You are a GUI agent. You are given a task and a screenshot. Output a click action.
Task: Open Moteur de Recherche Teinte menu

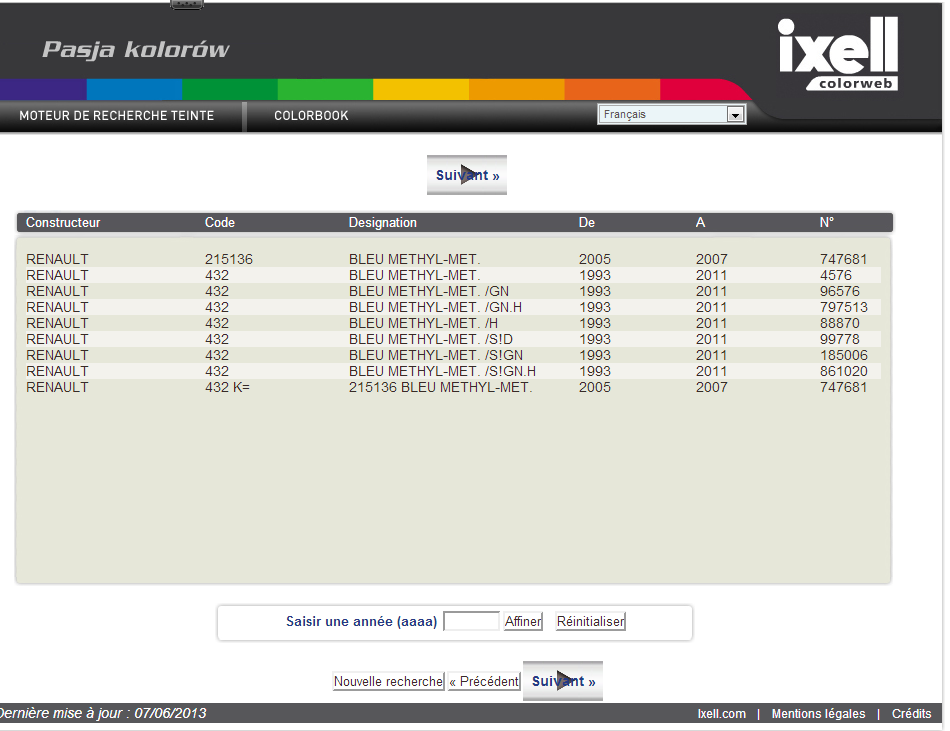pyautogui.click(x=117, y=116)
